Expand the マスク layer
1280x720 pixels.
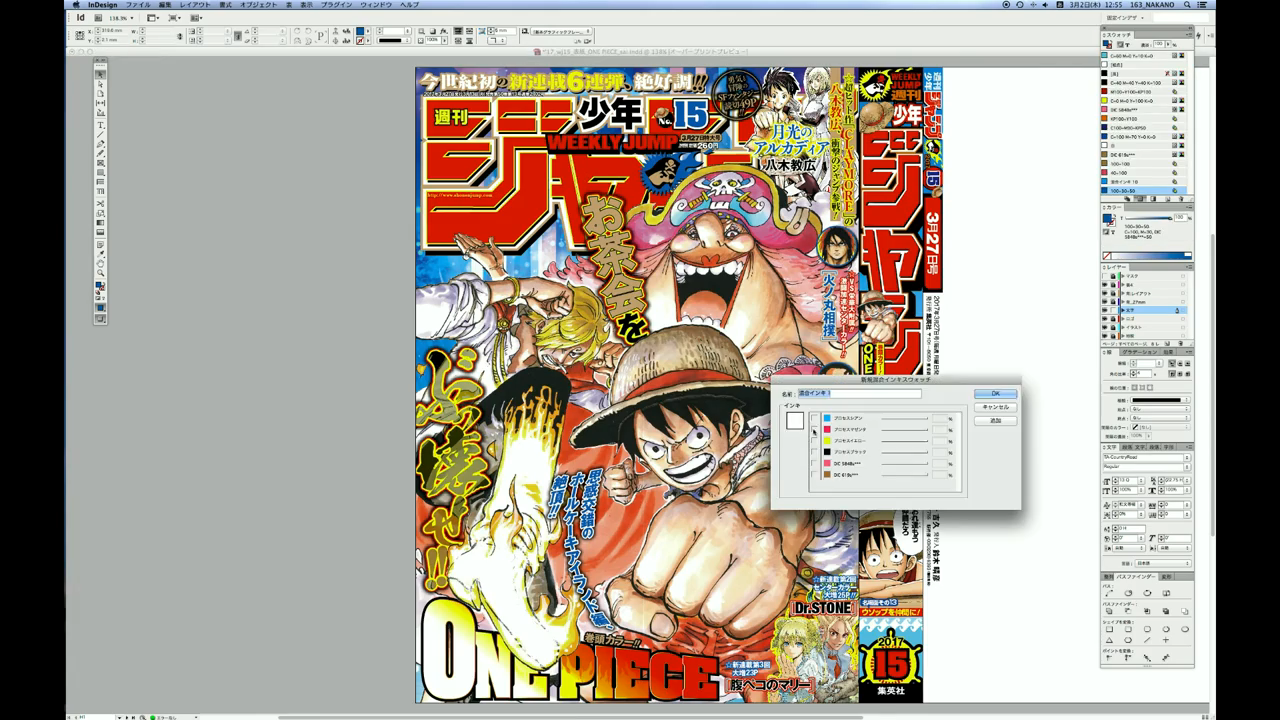point(1122,276)
